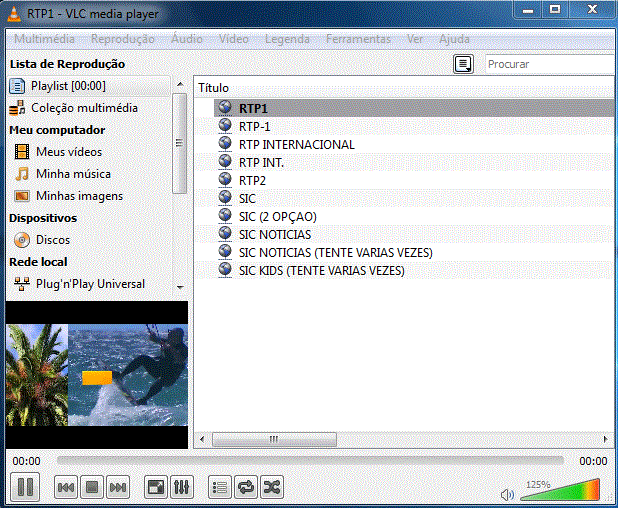Click the music note Minha música icon

click(22, 174)
